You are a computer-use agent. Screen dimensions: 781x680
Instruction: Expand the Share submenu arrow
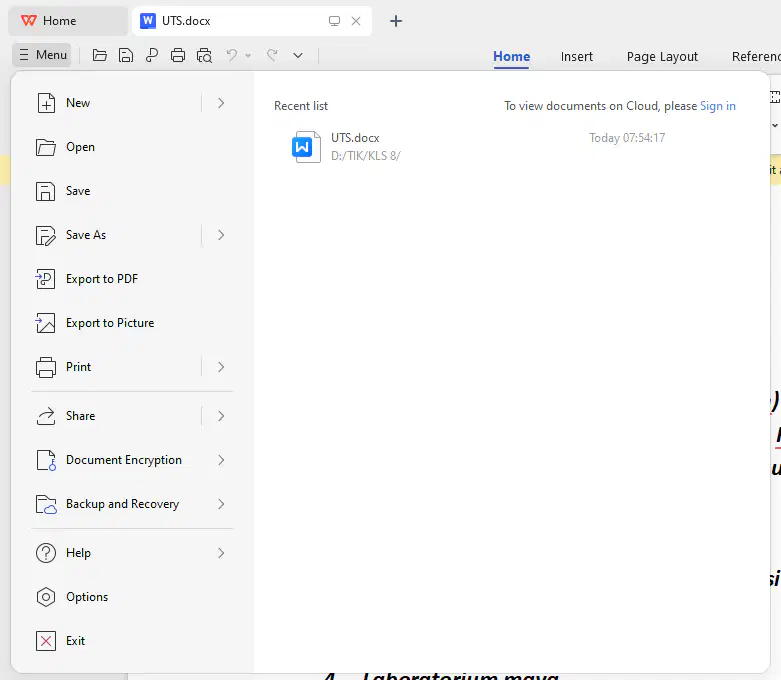tap(221, 416)
